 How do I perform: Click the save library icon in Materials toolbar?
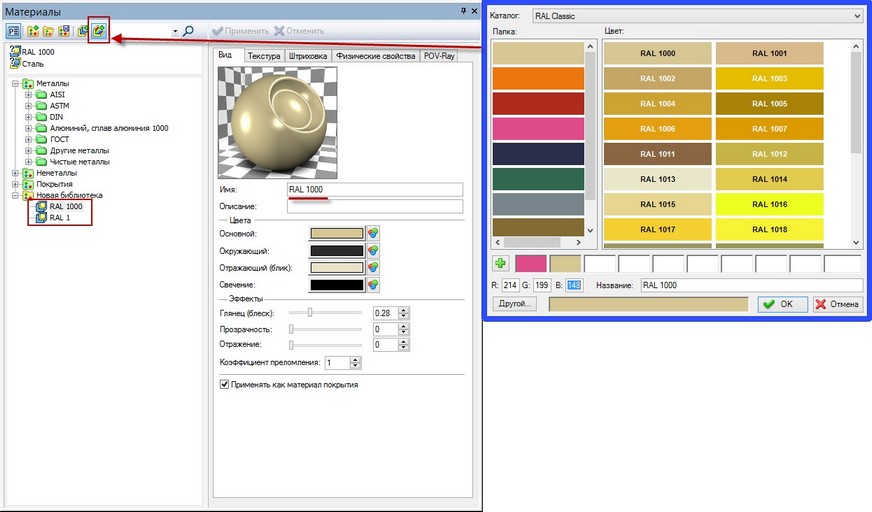pyautogui.click(x=64, y=31)
